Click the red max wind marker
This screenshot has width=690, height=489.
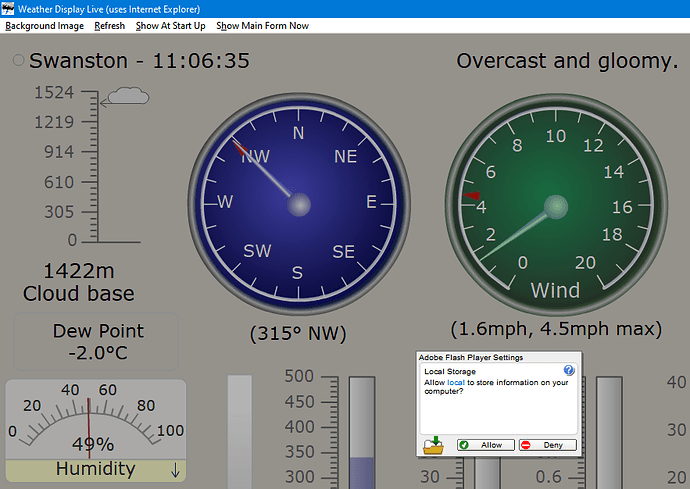click(471, 196)
